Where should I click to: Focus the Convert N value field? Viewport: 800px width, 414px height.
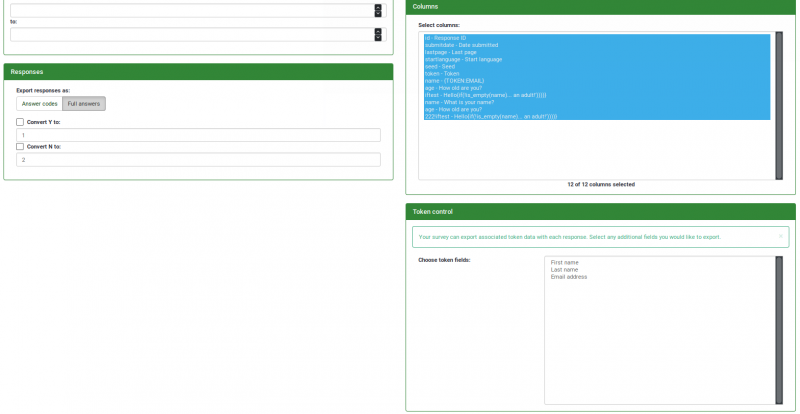click(x=198, y=159)
